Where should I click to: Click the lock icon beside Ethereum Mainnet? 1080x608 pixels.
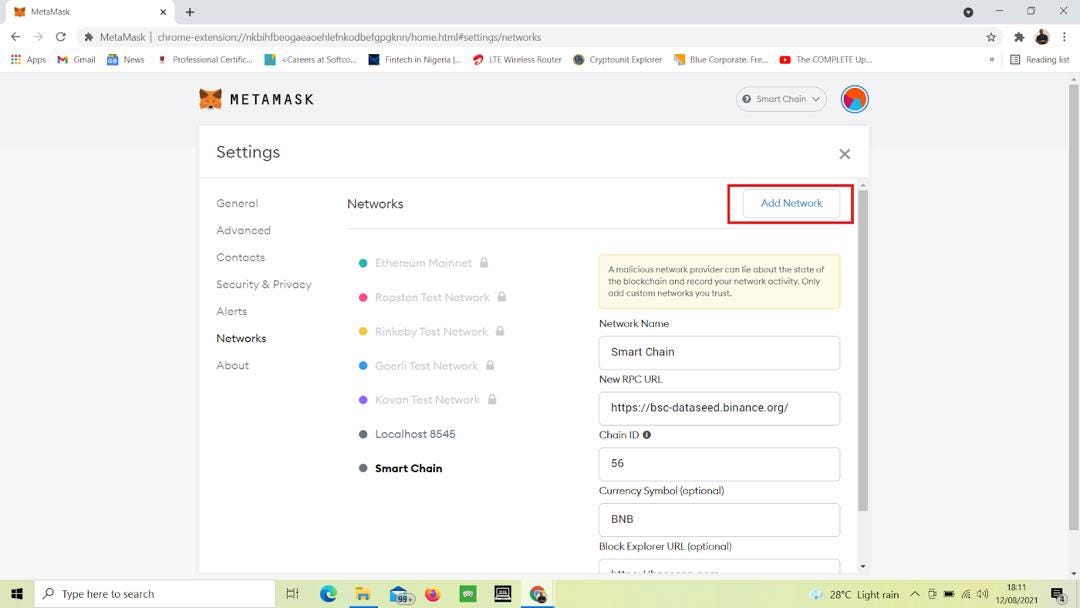[x=484, y=262]
